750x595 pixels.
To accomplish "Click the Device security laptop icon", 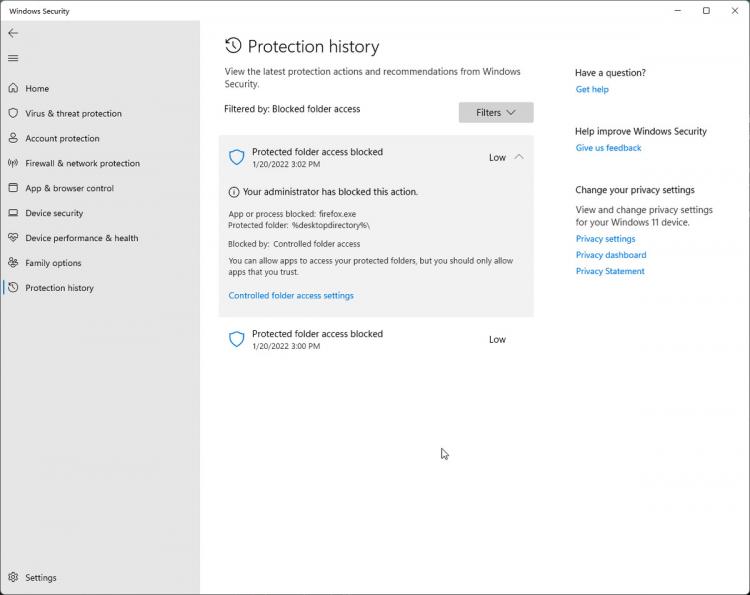I will tap(13, 212).
